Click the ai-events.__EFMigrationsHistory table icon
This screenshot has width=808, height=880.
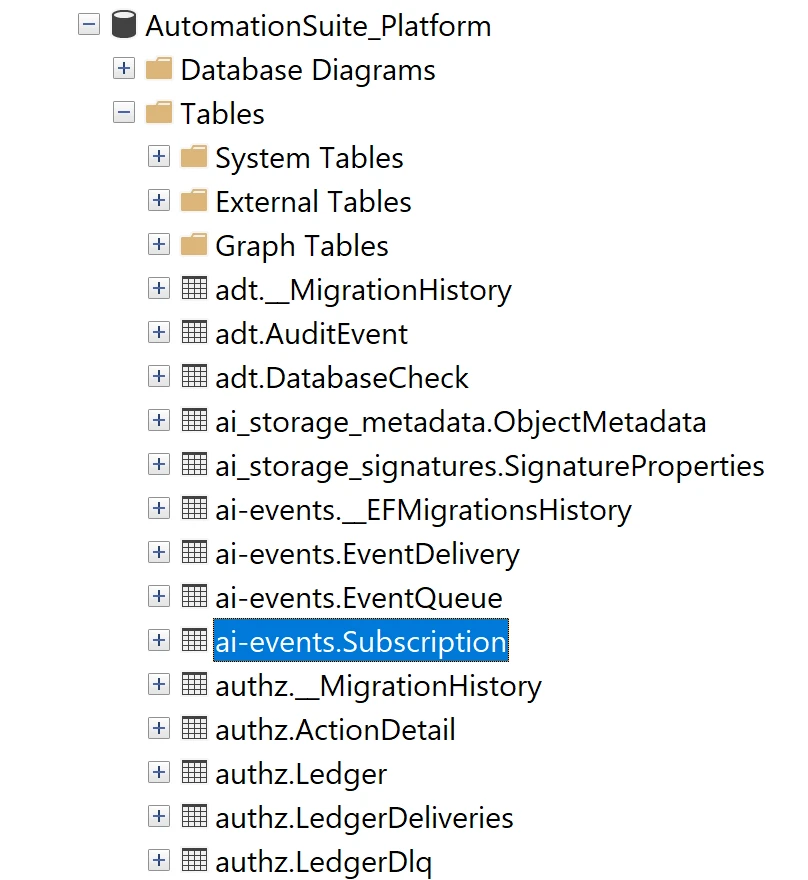194,508
